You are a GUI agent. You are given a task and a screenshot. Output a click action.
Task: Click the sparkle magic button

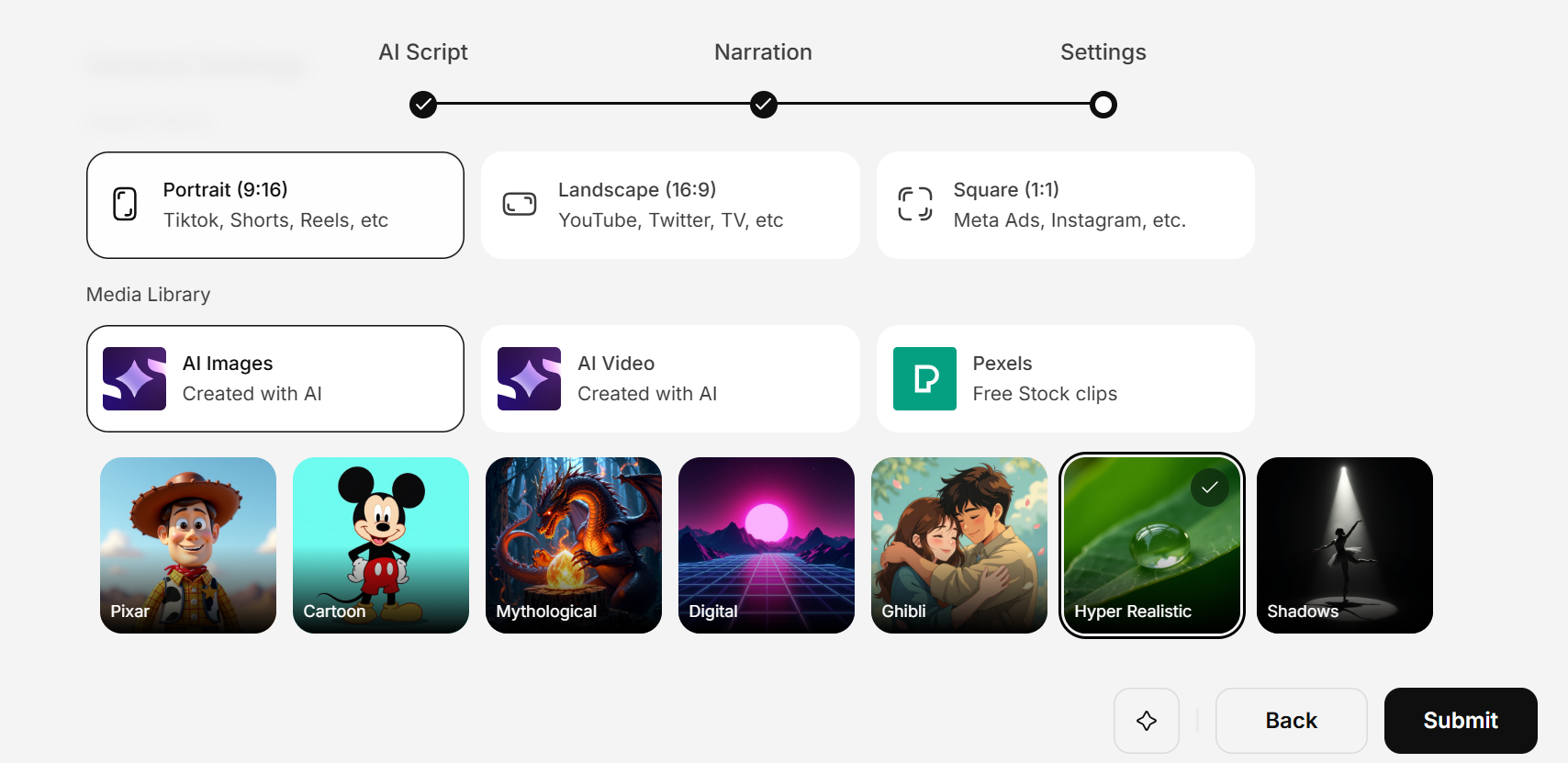point(1147,721)
